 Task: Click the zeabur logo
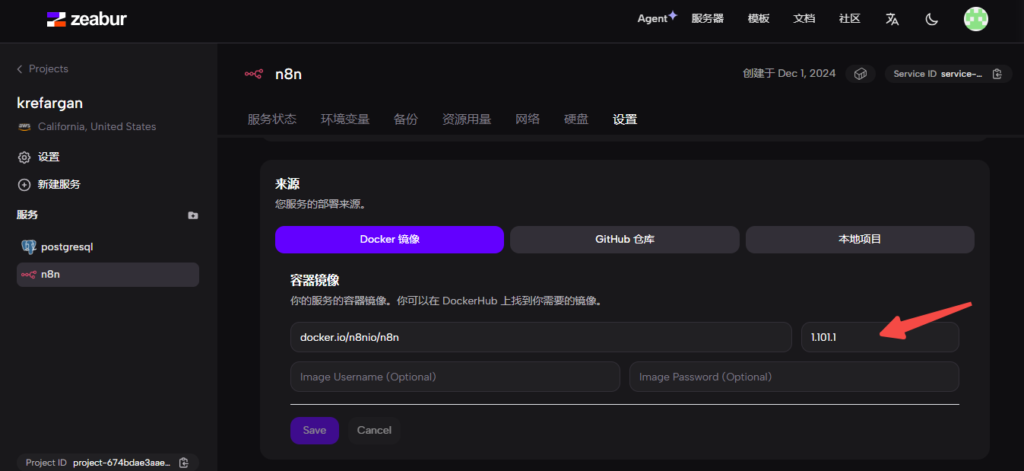click(86, 19)
